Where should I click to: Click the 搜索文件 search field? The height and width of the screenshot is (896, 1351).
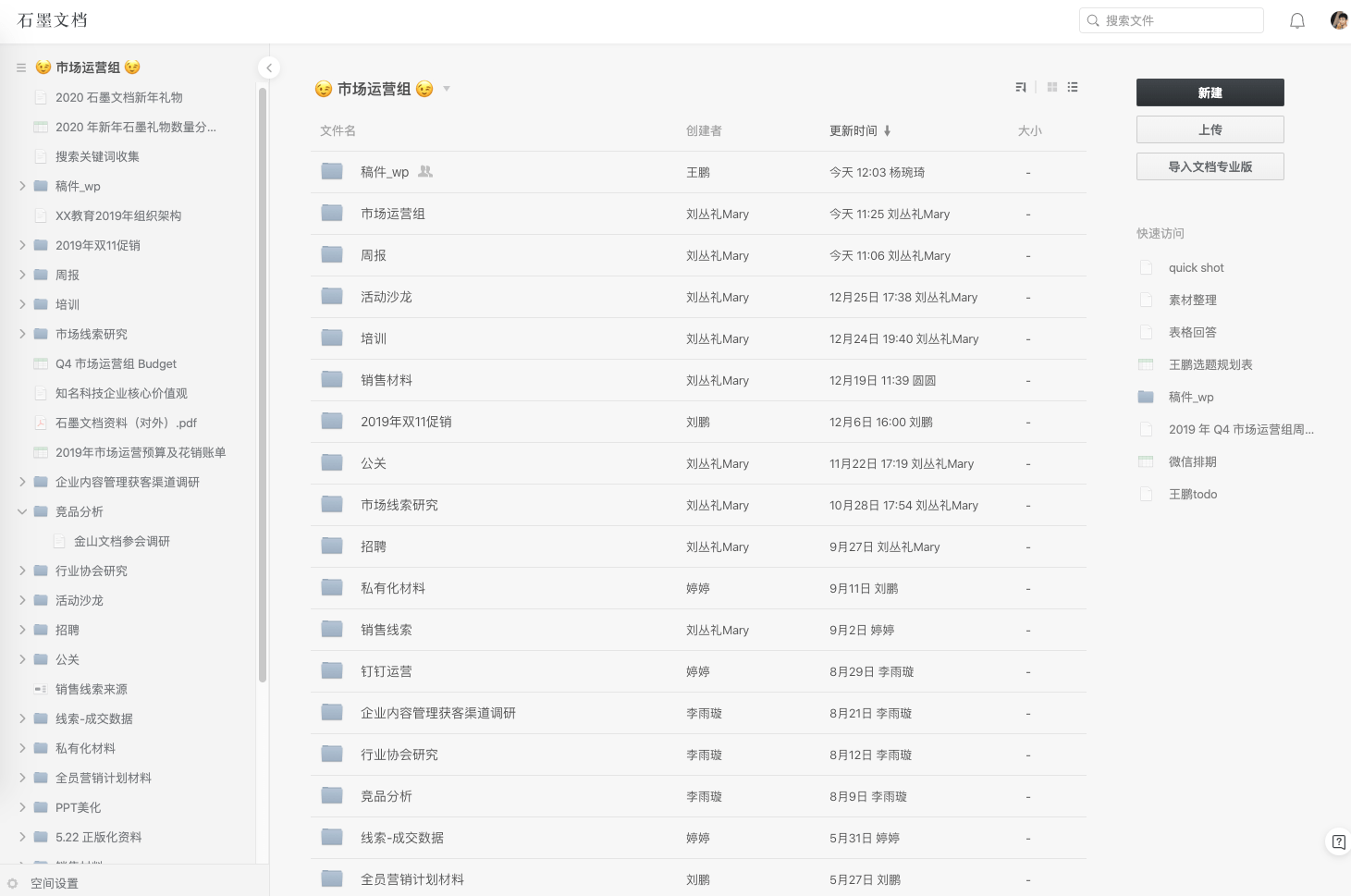point(1172,20)
